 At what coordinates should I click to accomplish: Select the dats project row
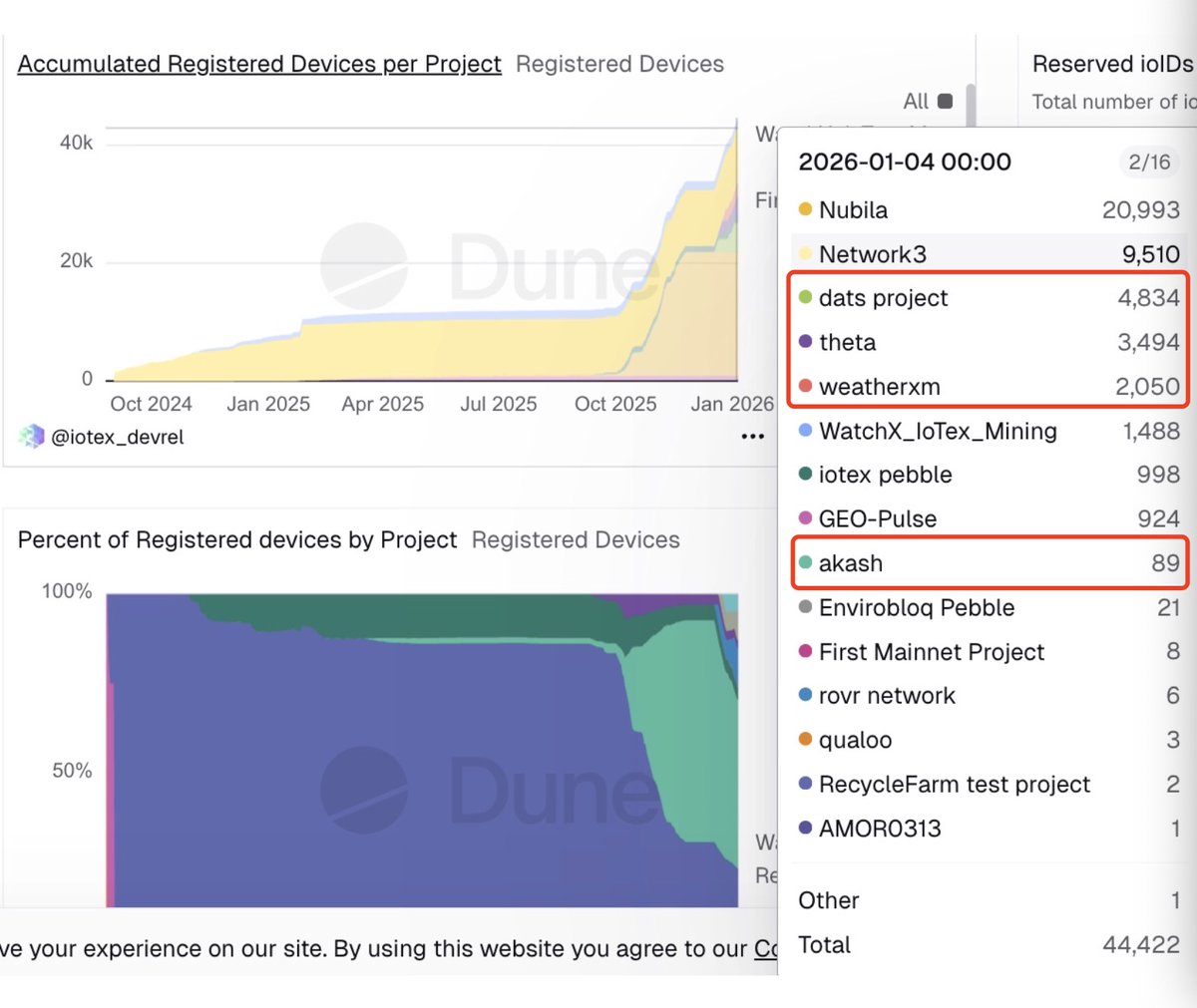tap(989, 298)
